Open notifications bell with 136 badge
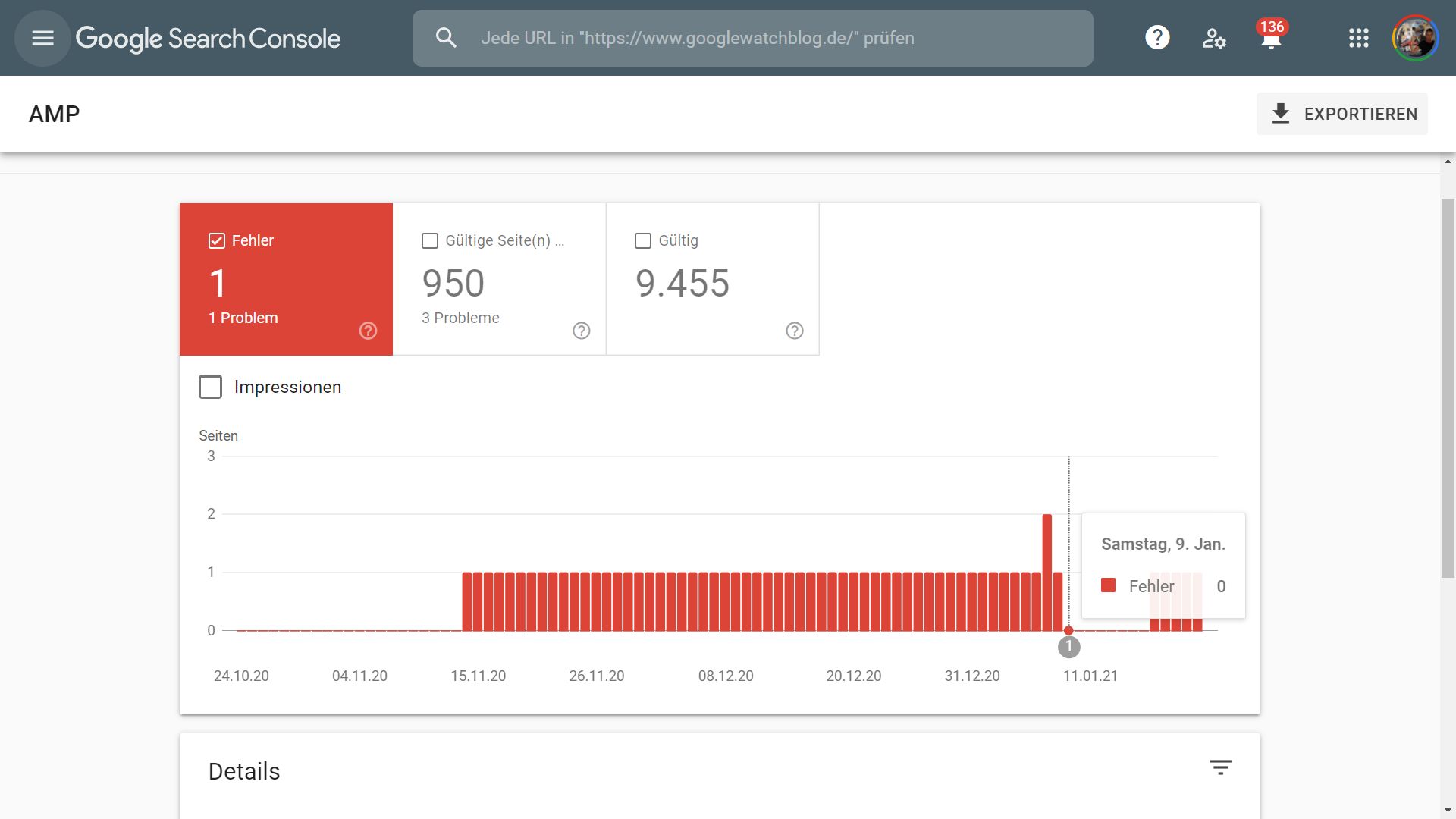The height and width of the screenshot is (819, 1456). pos(1271,38)
